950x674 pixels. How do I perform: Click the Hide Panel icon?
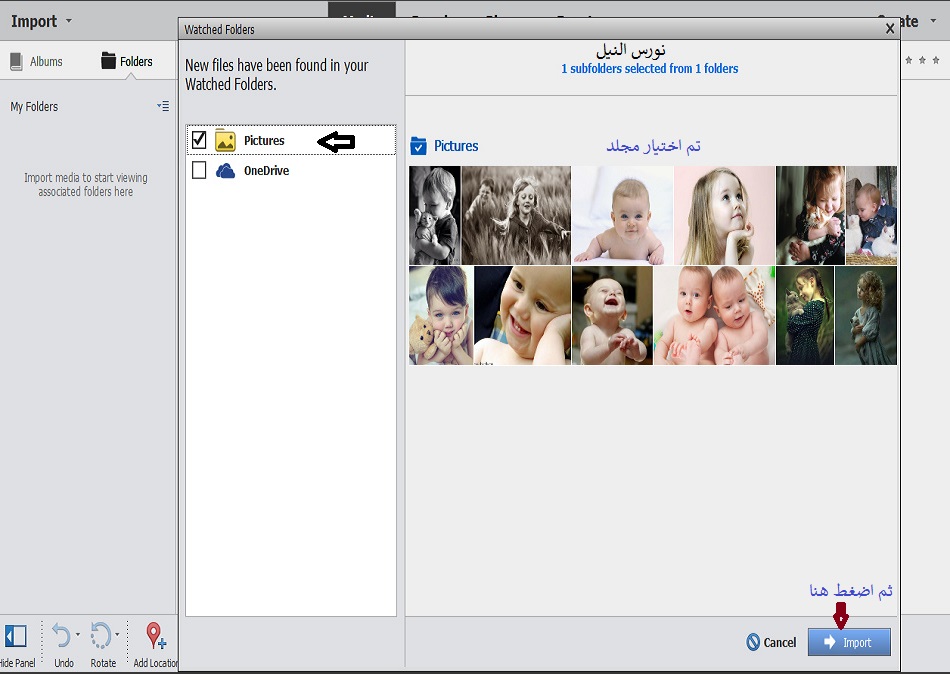point(16,636)
